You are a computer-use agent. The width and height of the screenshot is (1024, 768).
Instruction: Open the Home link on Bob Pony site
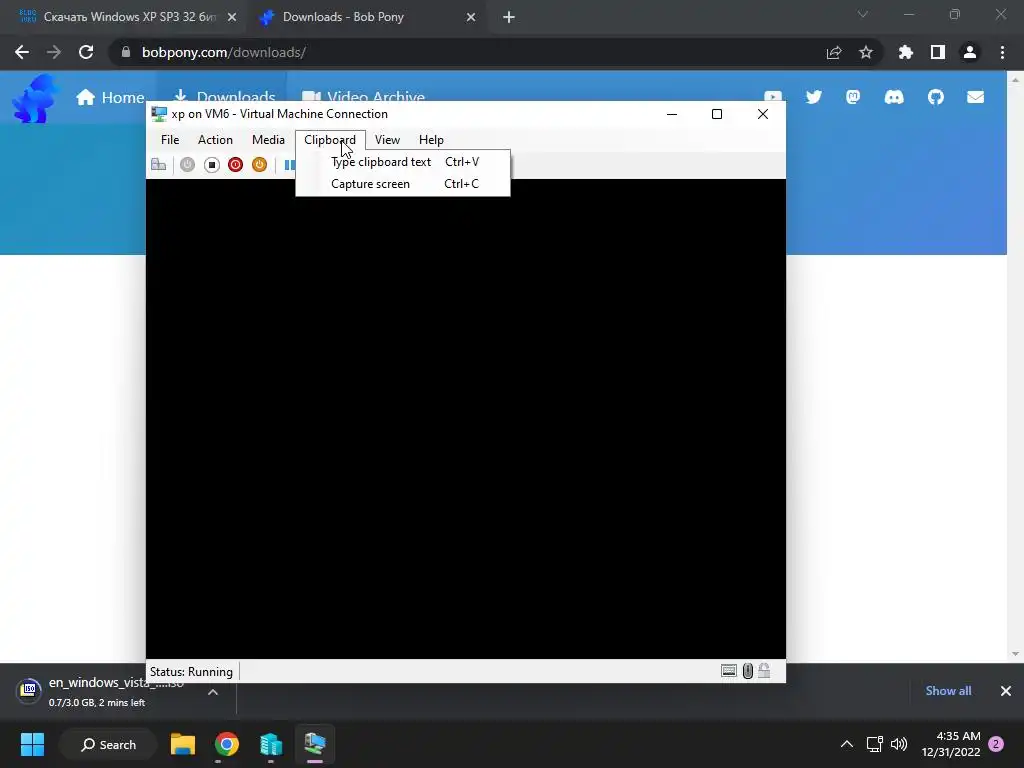[x=110, y=97]
